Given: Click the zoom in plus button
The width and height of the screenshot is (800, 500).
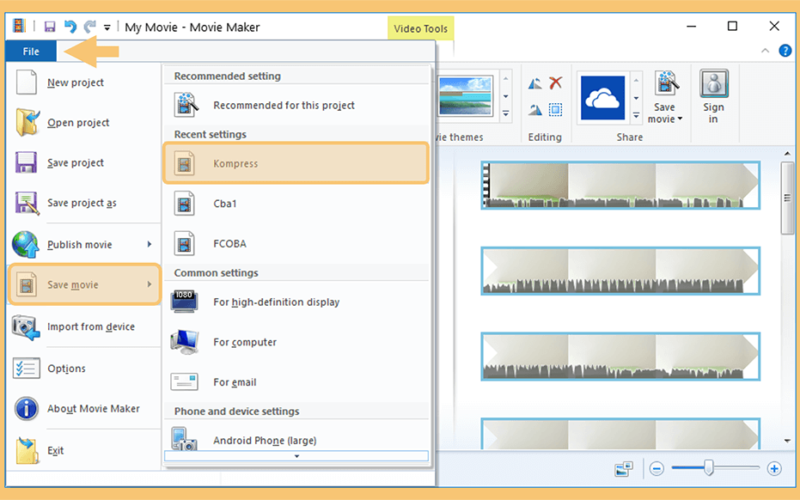Looking at the screenshot, I should tap(774, 468).
